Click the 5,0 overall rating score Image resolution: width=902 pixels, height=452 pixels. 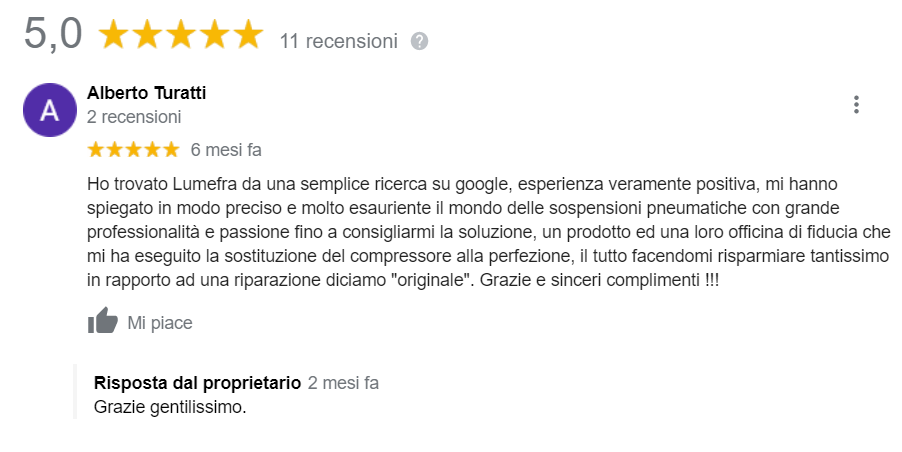[x=53, y=35]
